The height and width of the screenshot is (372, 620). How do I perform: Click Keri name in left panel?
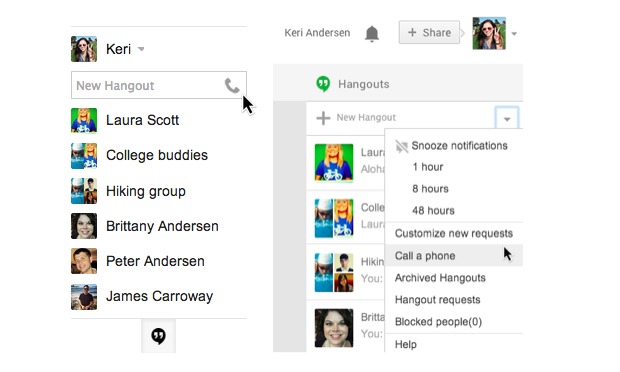[118, 49]
